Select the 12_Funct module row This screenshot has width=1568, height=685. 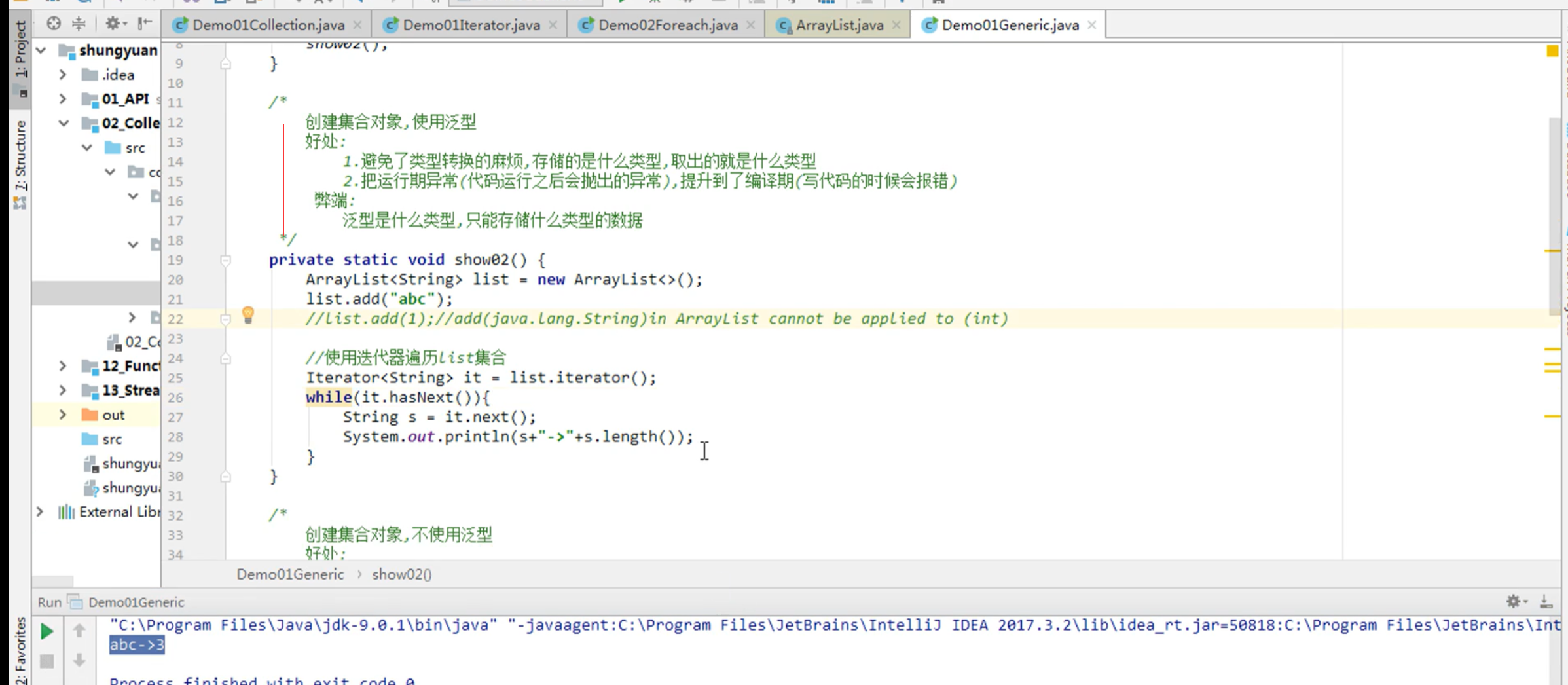coord(96,365)
